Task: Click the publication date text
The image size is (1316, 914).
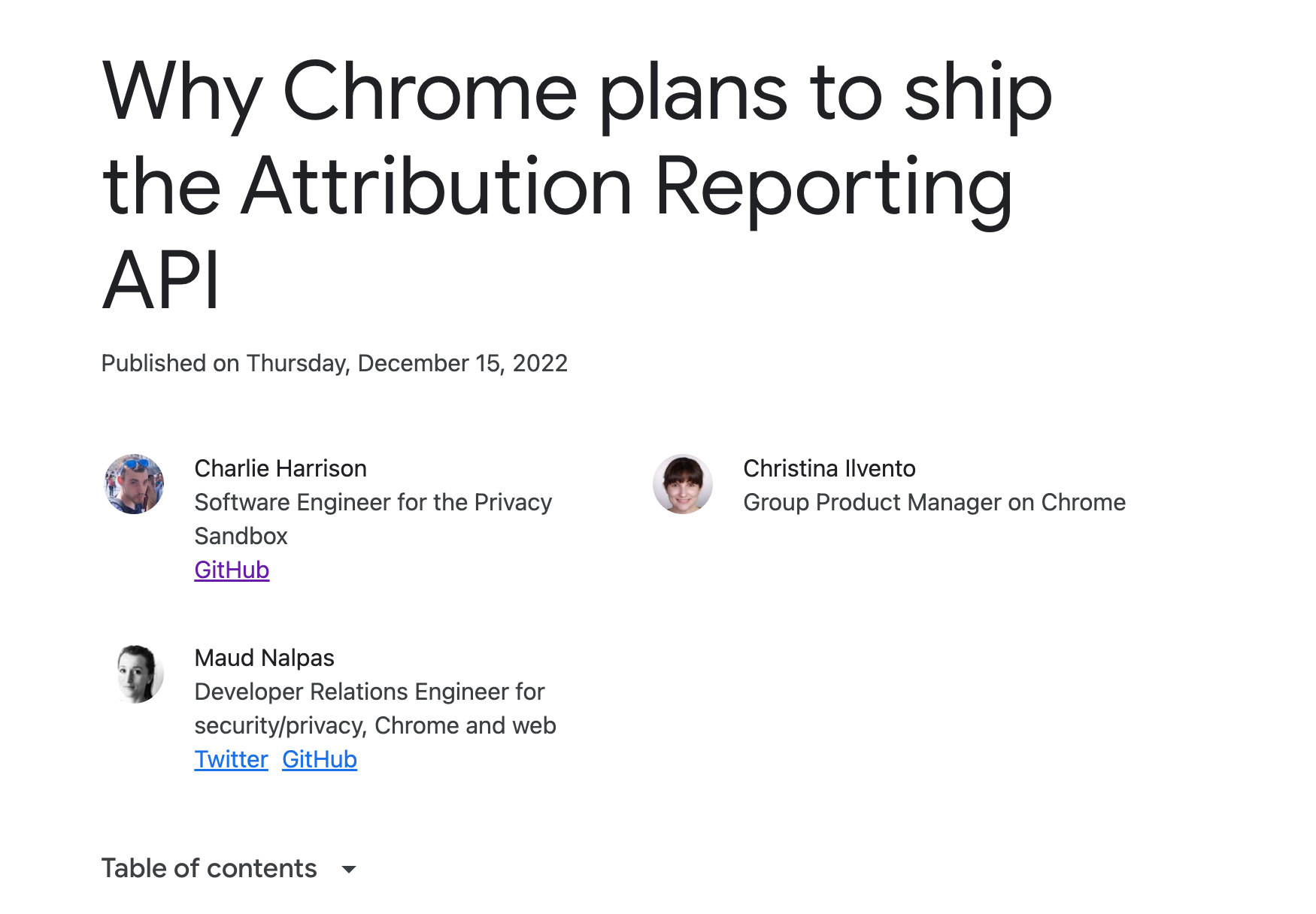Action: 335,364
